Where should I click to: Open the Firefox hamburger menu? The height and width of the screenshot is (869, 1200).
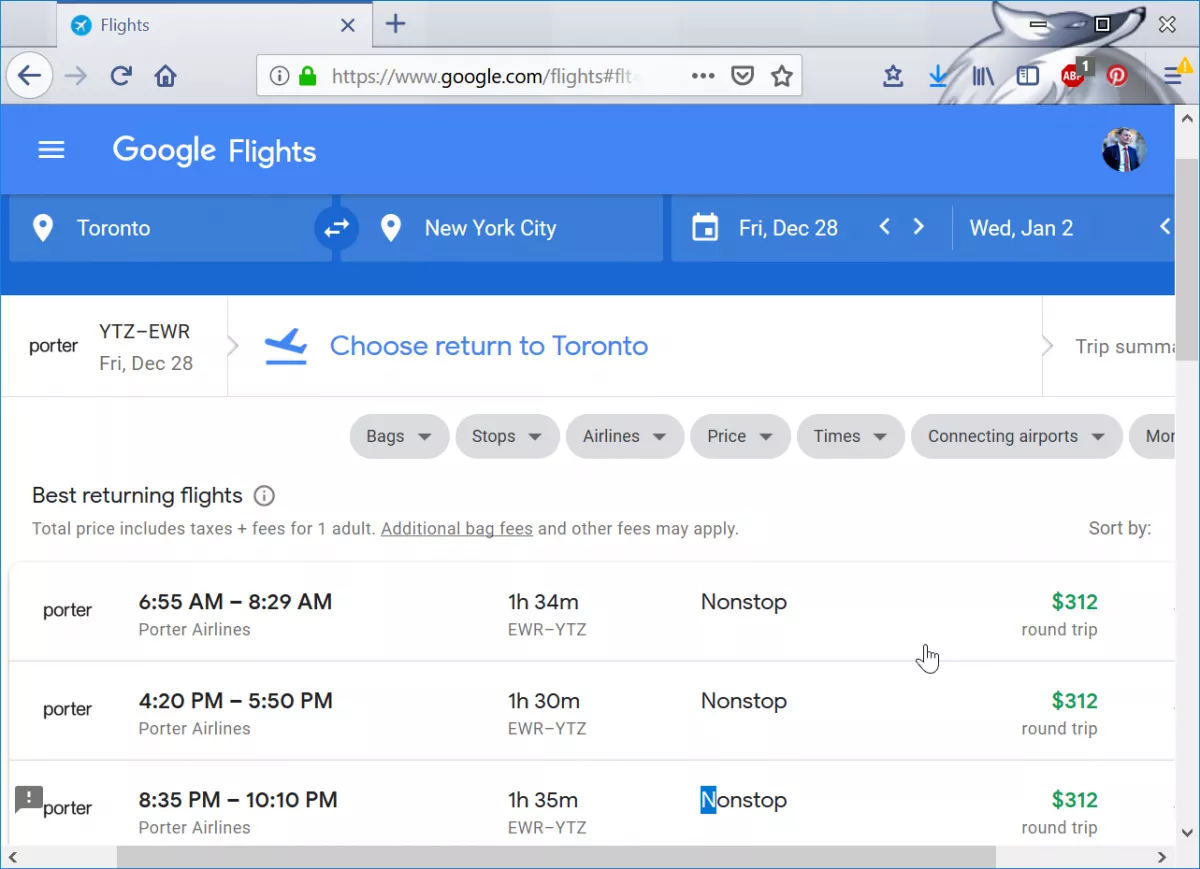pos(1175,74)
